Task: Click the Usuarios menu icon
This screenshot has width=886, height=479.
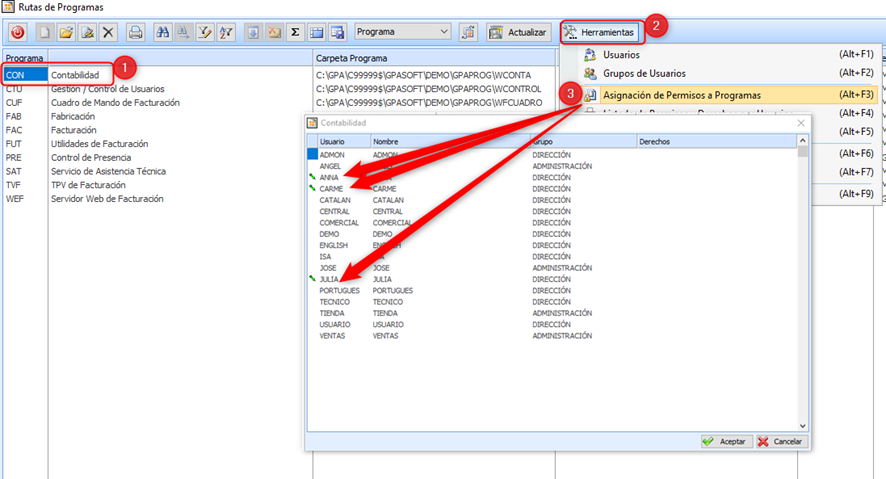Action: 590,54
